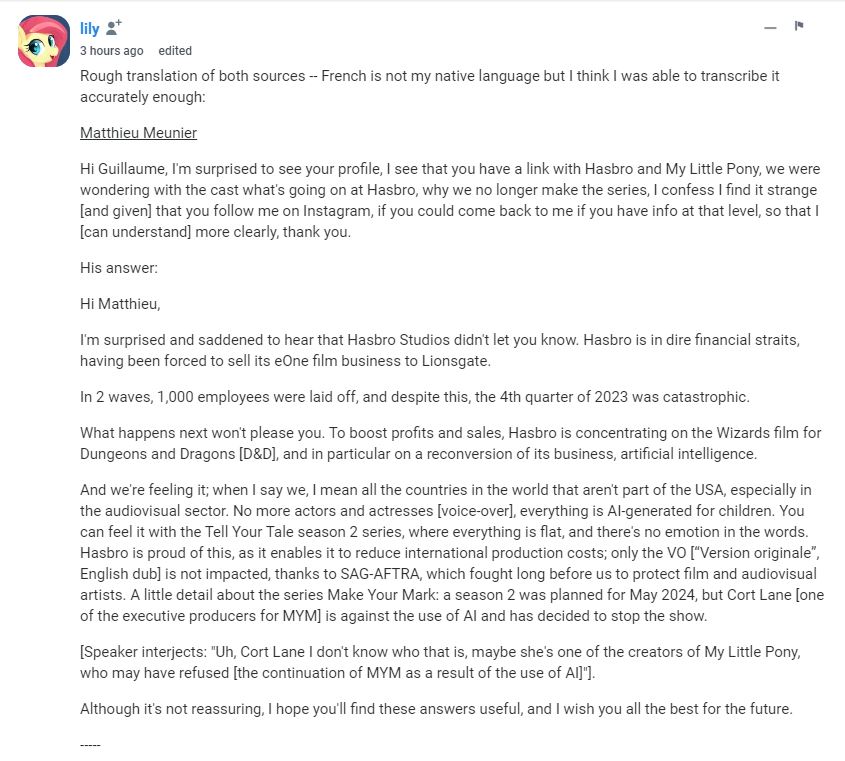Open the profile of username lily
845x761 pixels.
pos(89,29)
